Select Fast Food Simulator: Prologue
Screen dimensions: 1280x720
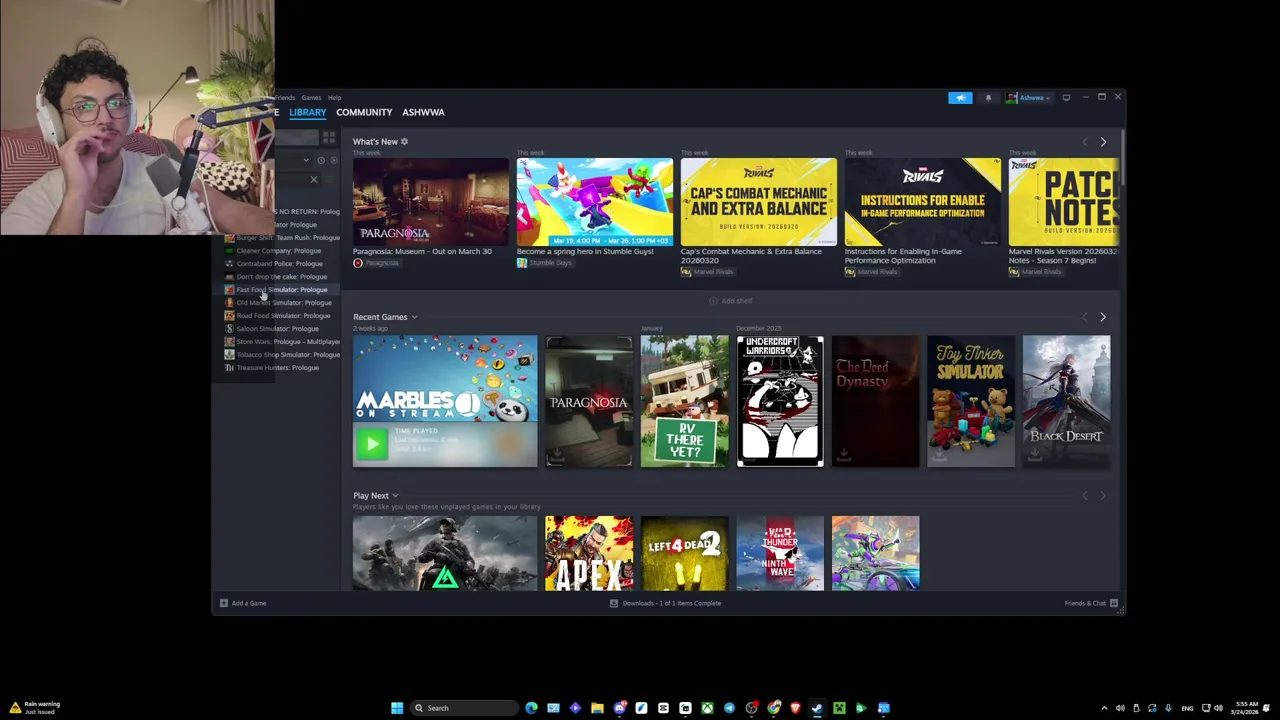[x=276, y=290]
